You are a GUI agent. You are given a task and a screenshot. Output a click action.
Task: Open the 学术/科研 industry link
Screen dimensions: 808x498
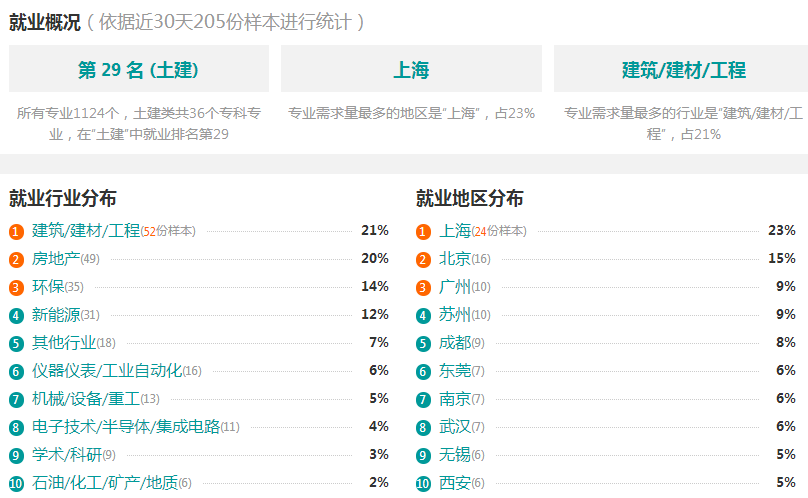click(67, 455)
